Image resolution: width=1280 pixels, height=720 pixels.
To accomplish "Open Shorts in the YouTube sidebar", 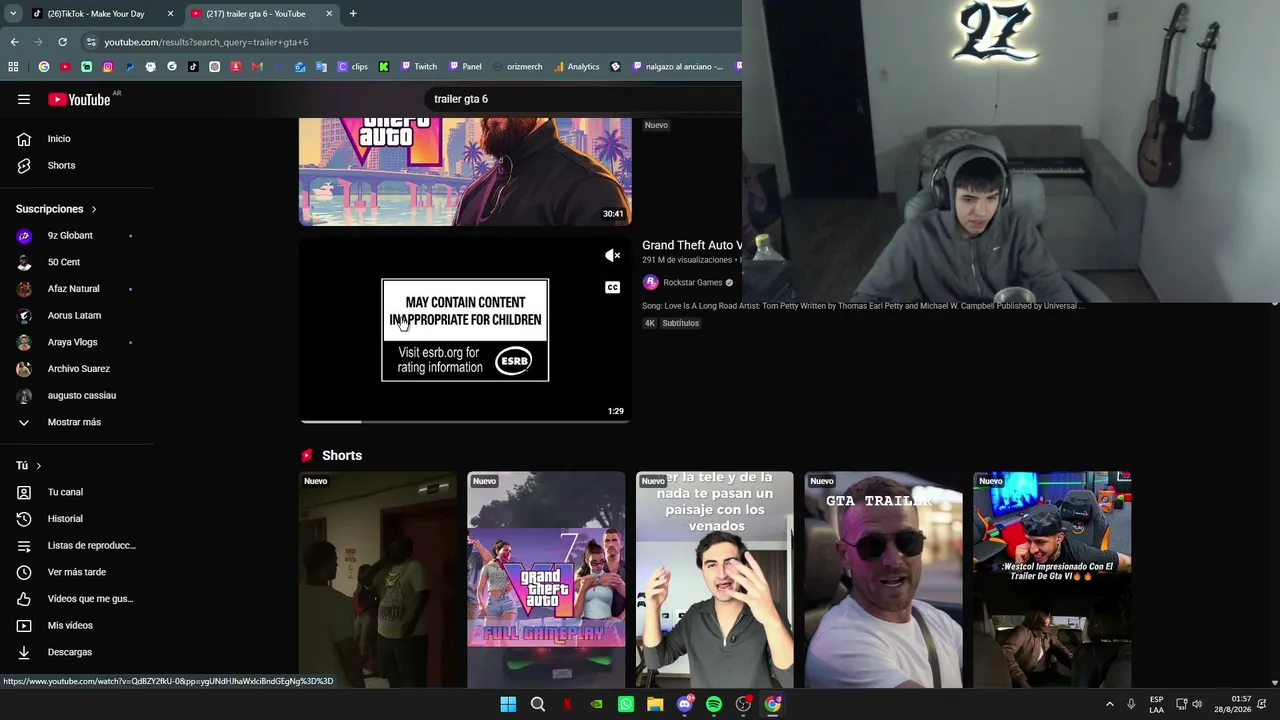I will [61, 165].
